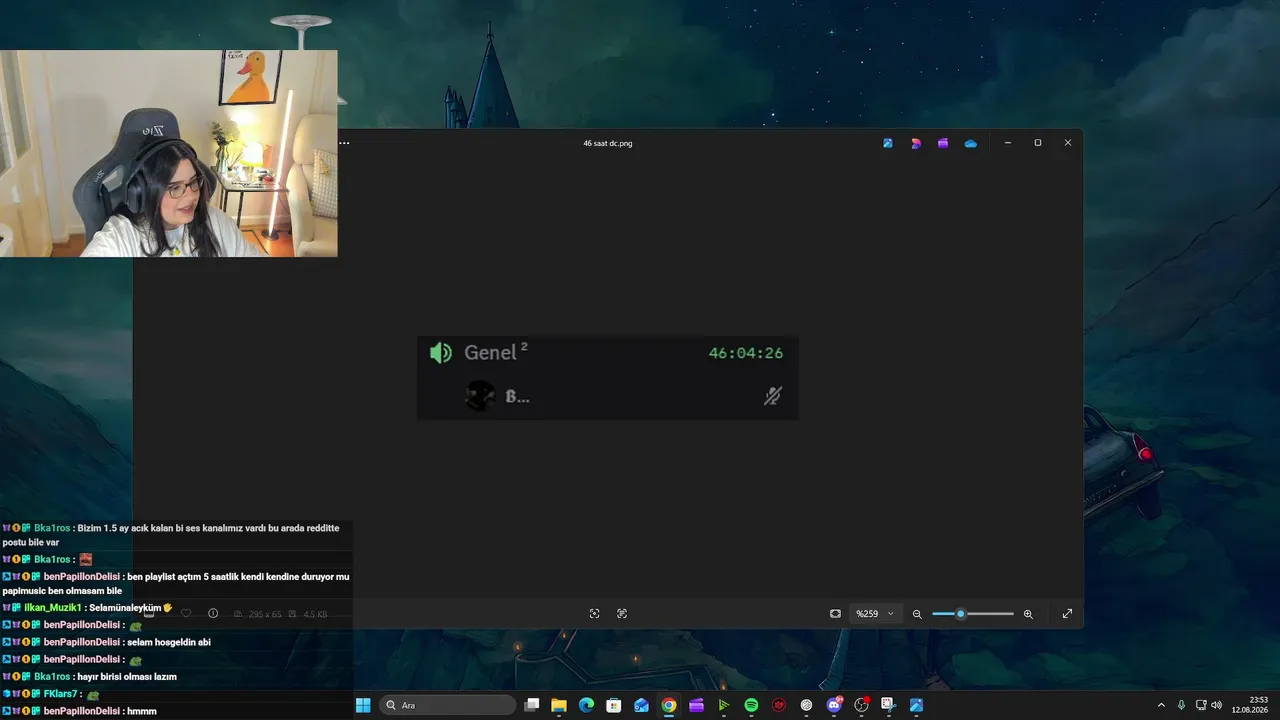Open Discord from the taskbar
This screenshot has width=1280, height=720.
tap(834, 705)
